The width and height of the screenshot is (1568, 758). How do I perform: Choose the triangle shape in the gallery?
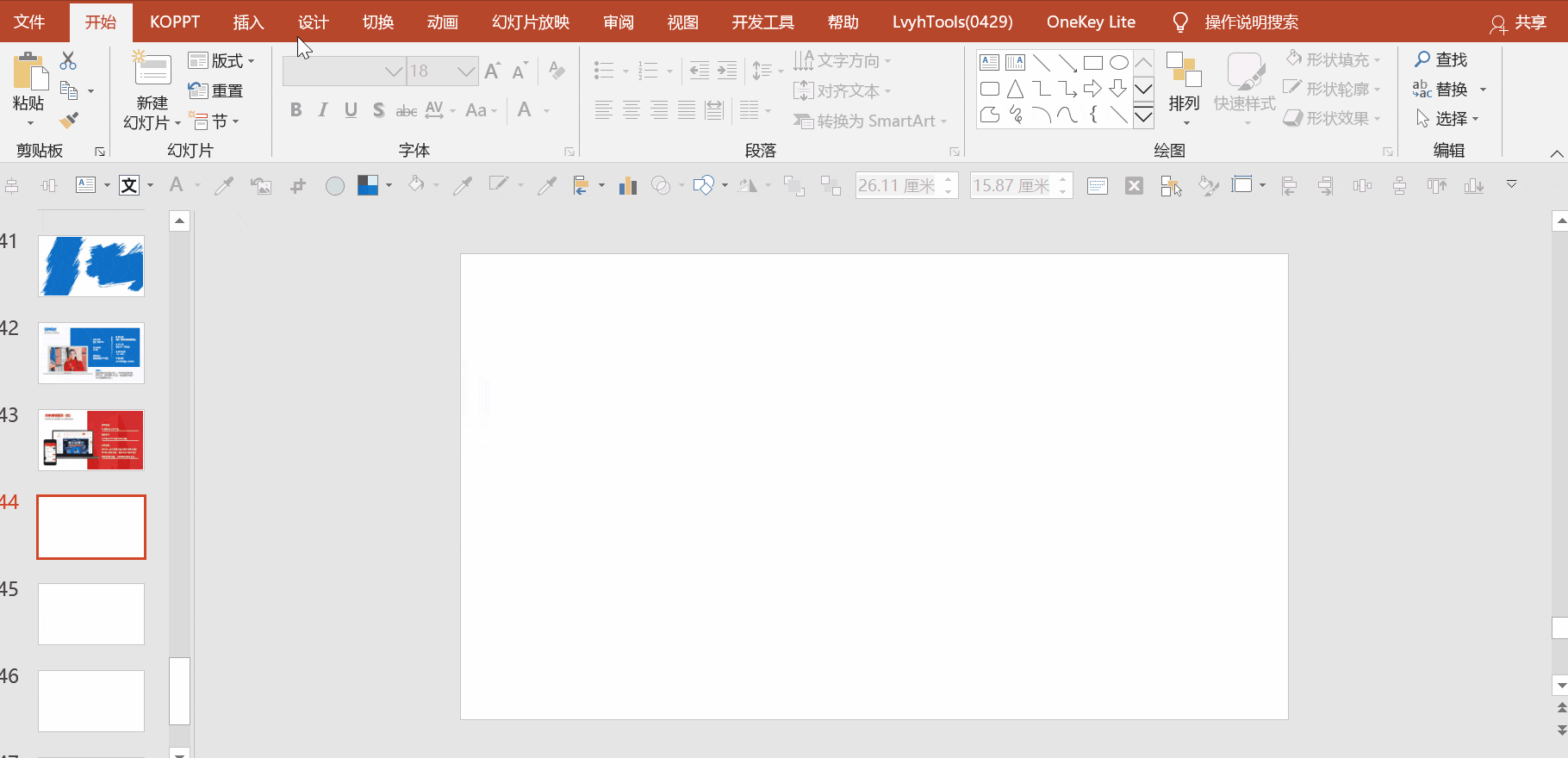pos(1015,89)
